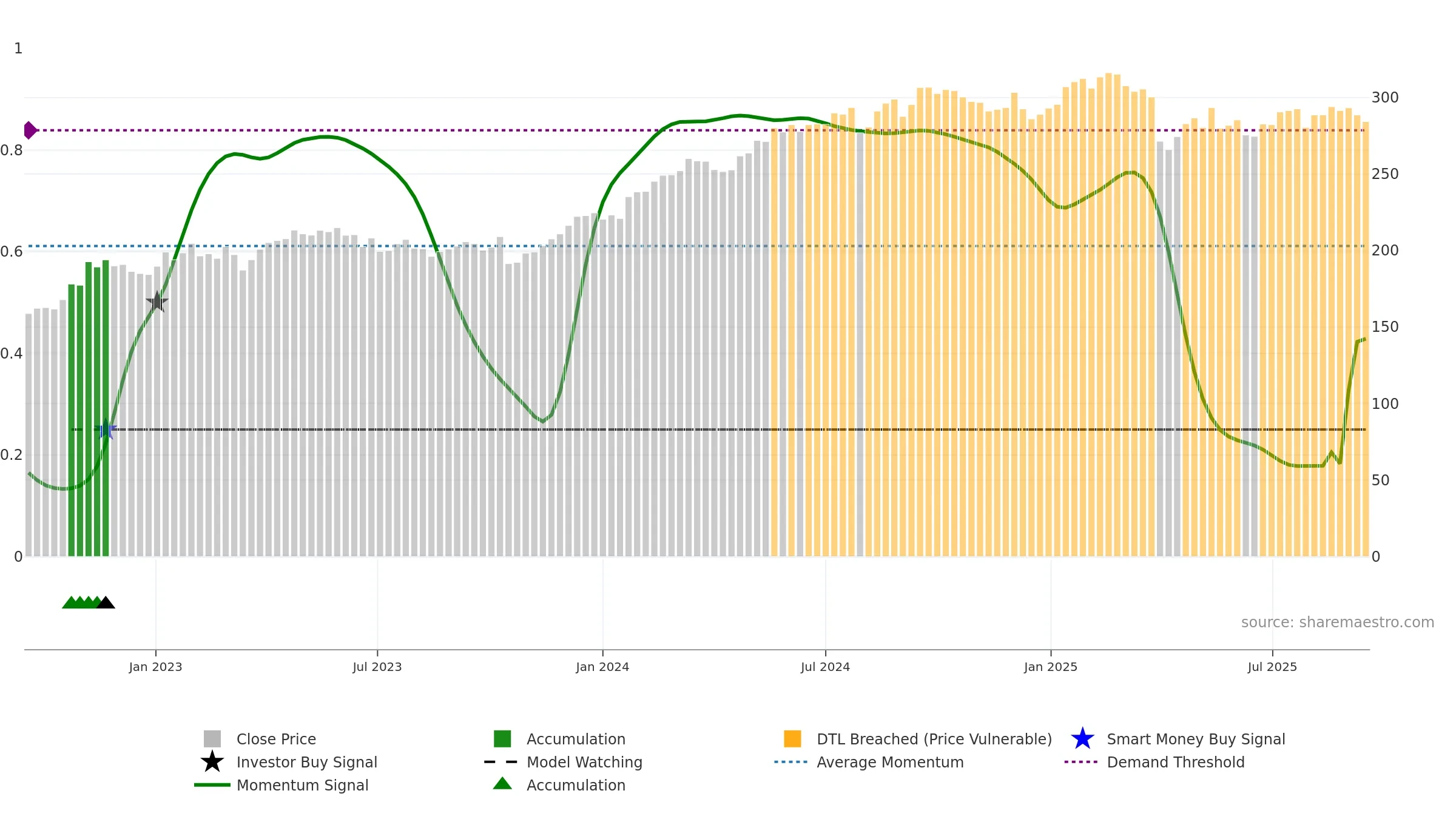
Task: Toggle Average Momentum legend entry
Action: (x=889, y=762)
